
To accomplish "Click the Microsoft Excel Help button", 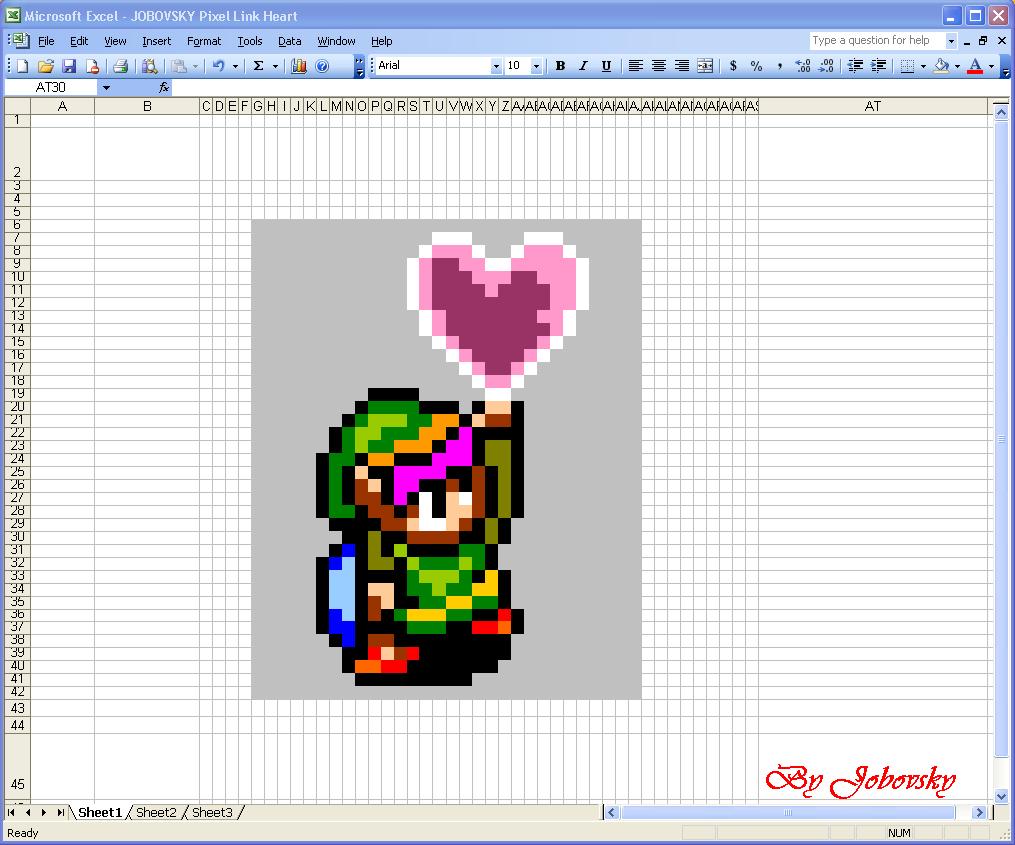I will [322, 66].
